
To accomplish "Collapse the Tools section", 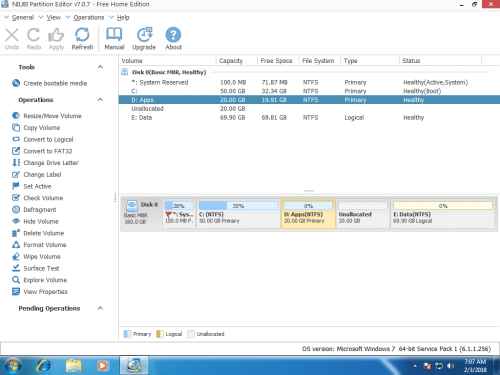I will (100, 67).
